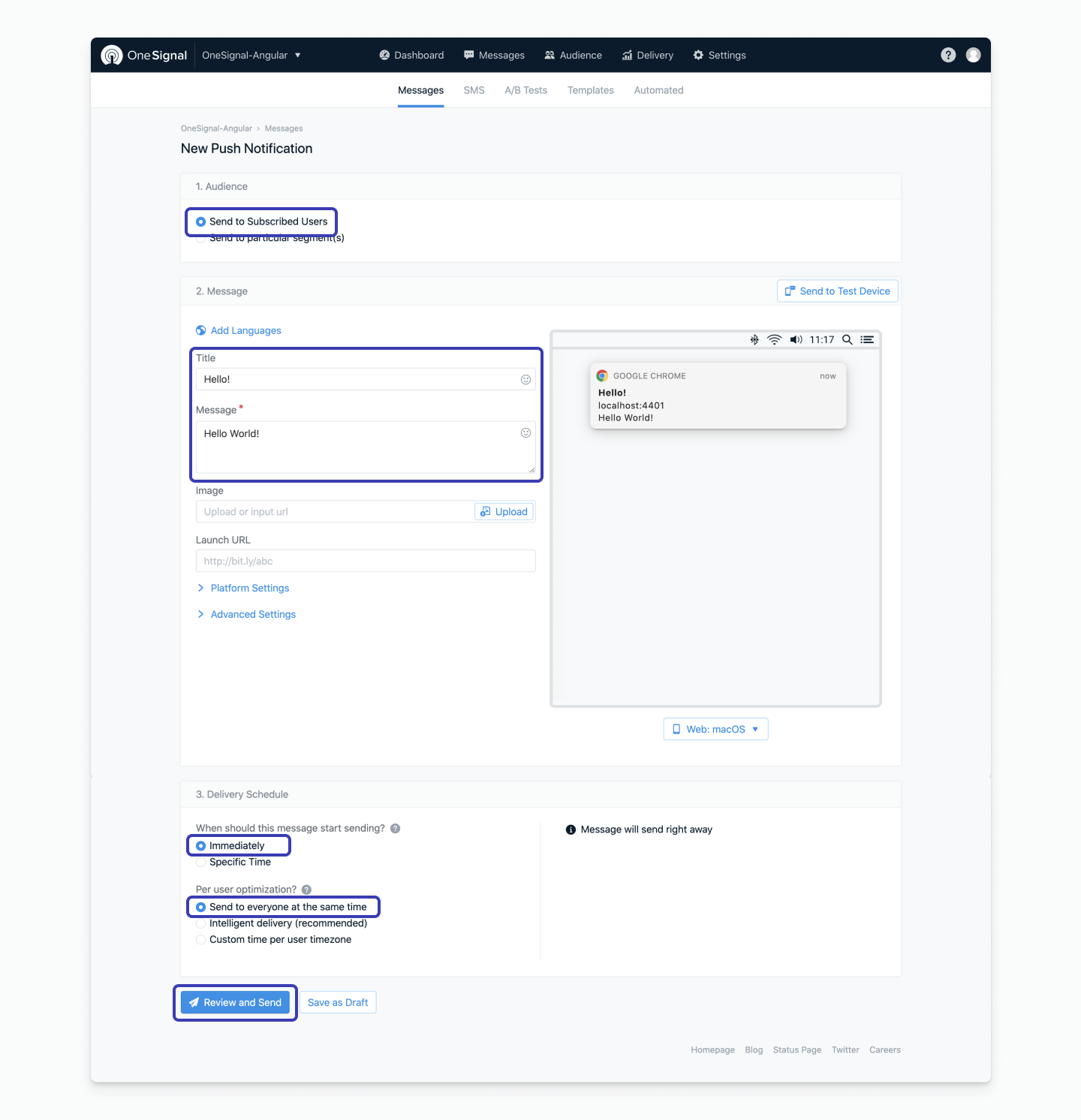The width and height of the screenshot is (1081, 1120).
Task: Open Homepage footer link
Action: tap(712, 1050)
